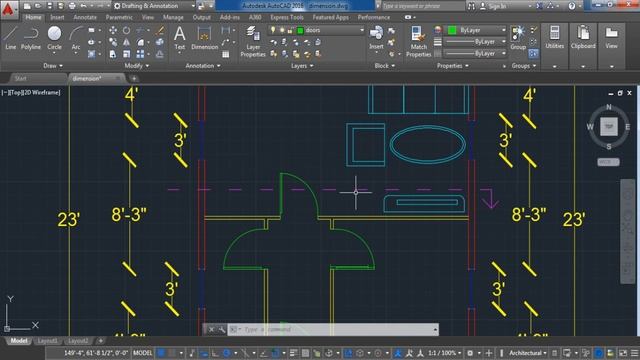Open the Drafting & Annotation workspace dropdown

154,6
